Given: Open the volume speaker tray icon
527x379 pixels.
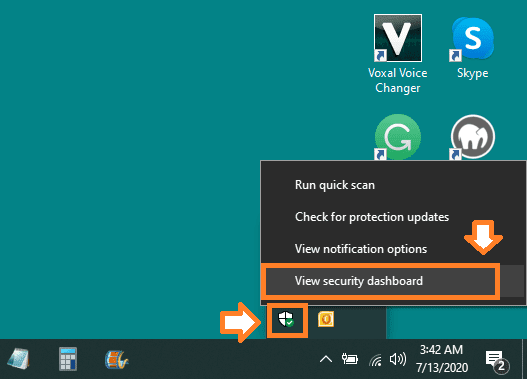Looking at the screenshot, I should [398, 360].
